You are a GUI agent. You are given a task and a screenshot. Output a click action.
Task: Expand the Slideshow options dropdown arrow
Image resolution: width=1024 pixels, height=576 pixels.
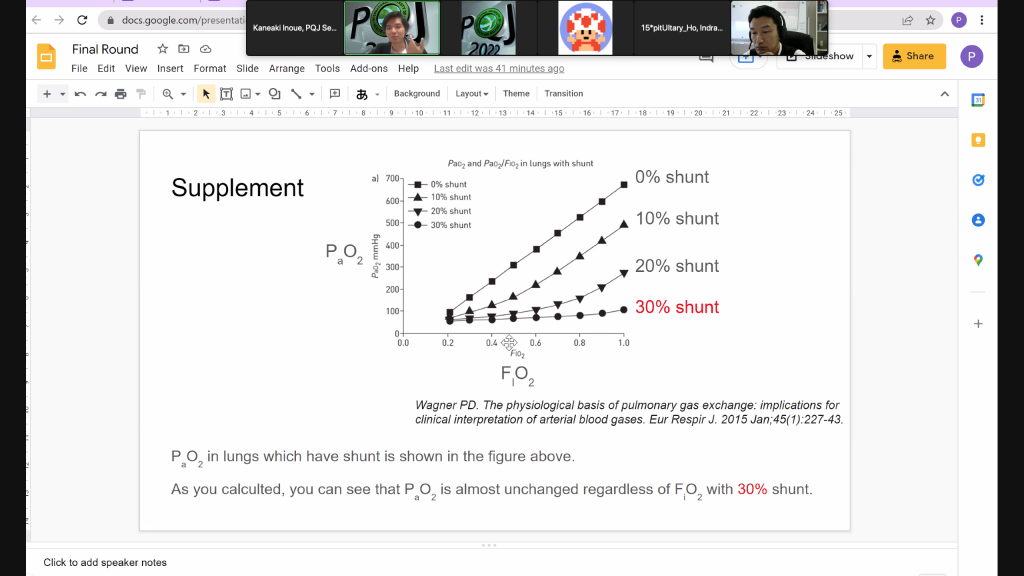click(868, 56)
